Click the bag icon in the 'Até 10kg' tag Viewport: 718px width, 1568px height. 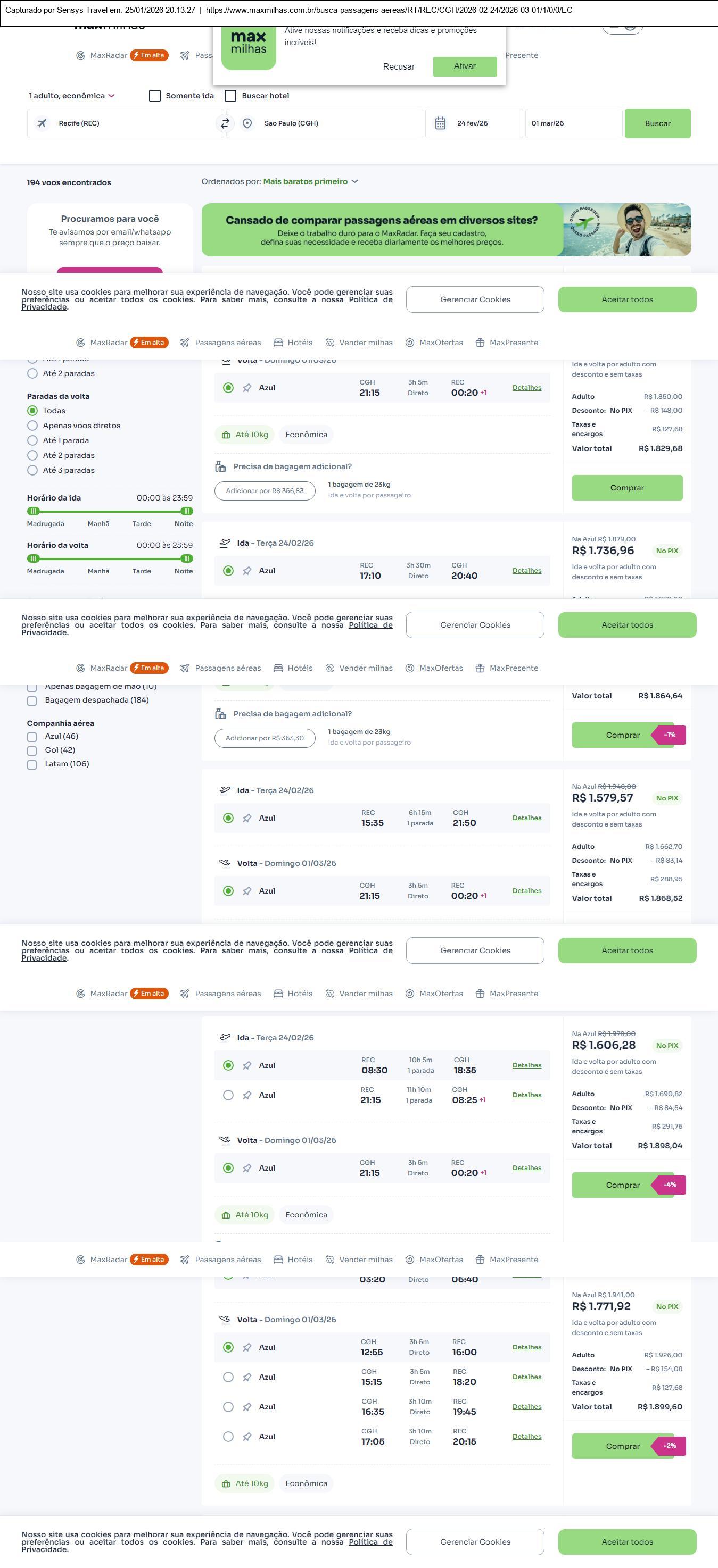point(226,435)
